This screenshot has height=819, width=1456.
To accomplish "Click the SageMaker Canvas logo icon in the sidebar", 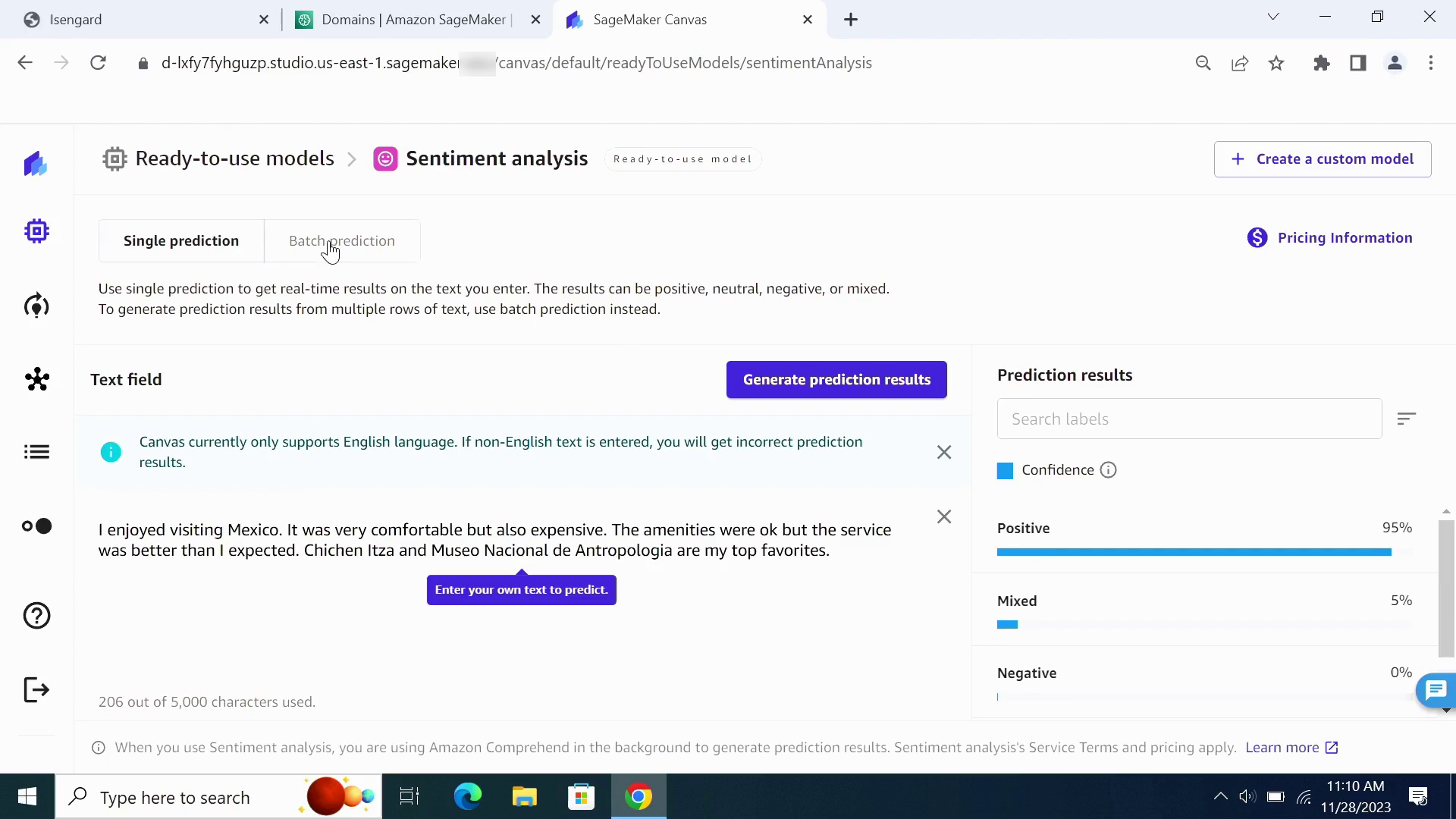I will [36, 164].
